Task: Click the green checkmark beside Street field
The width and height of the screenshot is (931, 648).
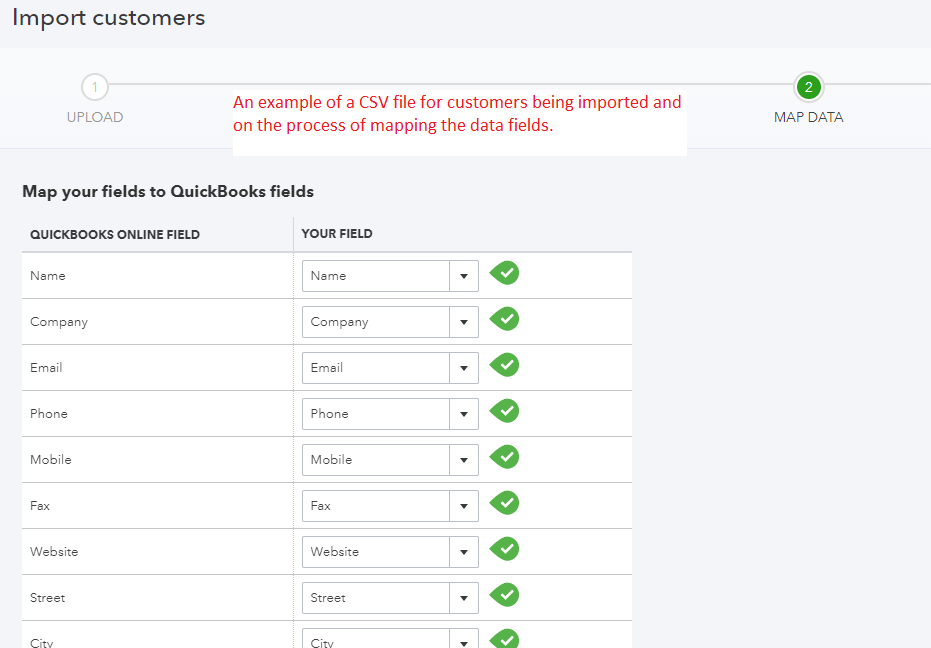Action: coord(505,595)
